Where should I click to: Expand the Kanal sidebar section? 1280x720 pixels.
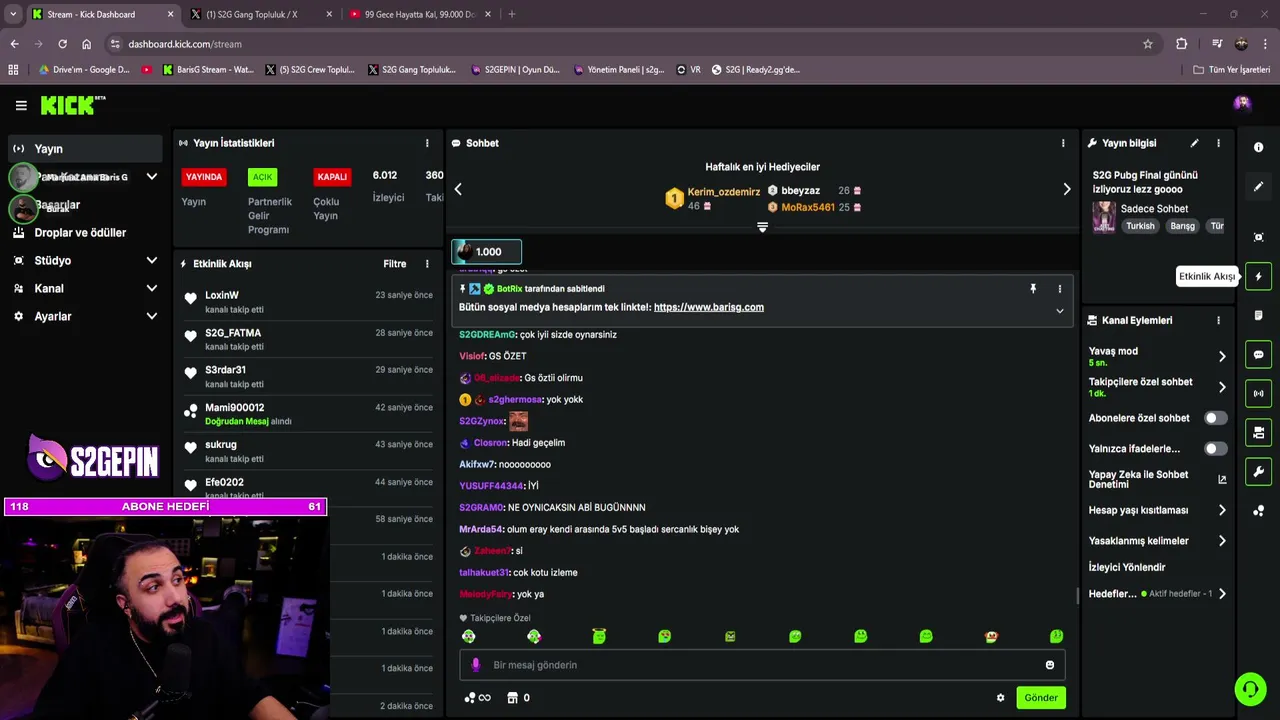86,288
